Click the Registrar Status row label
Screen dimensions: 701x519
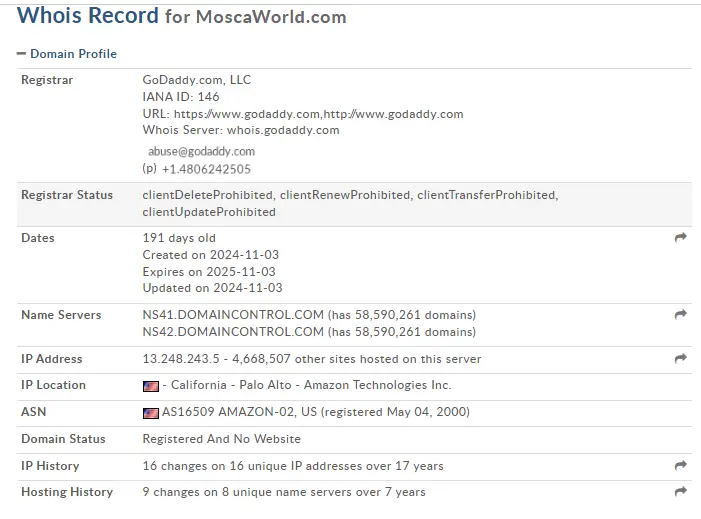[x=67, y=195]
